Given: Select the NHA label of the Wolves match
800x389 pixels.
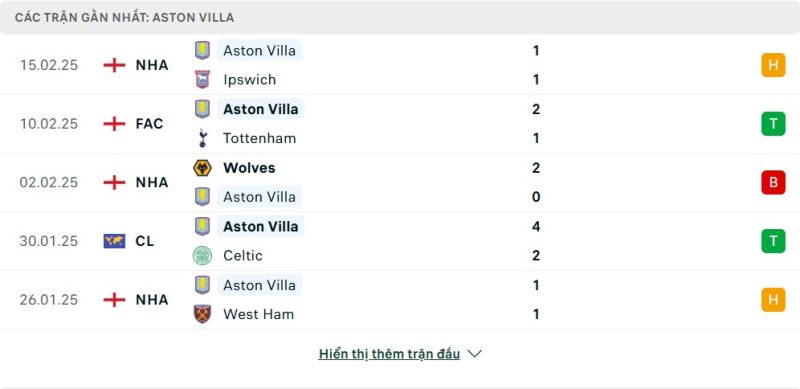Looking at the screenshot, I should pyautogui.click(x=152, y=182).
